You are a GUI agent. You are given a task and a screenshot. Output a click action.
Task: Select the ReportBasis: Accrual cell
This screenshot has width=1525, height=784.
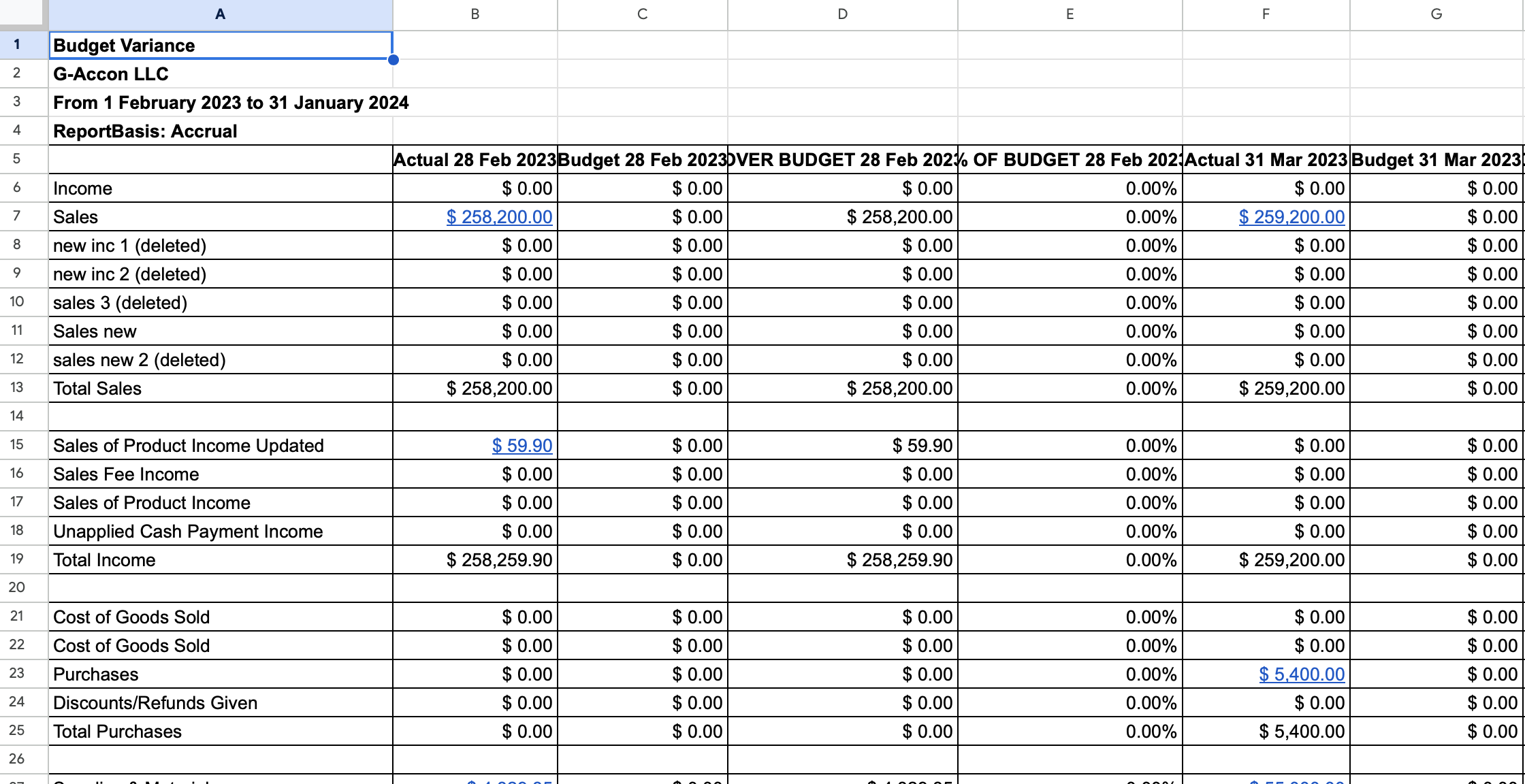[220, 131]
